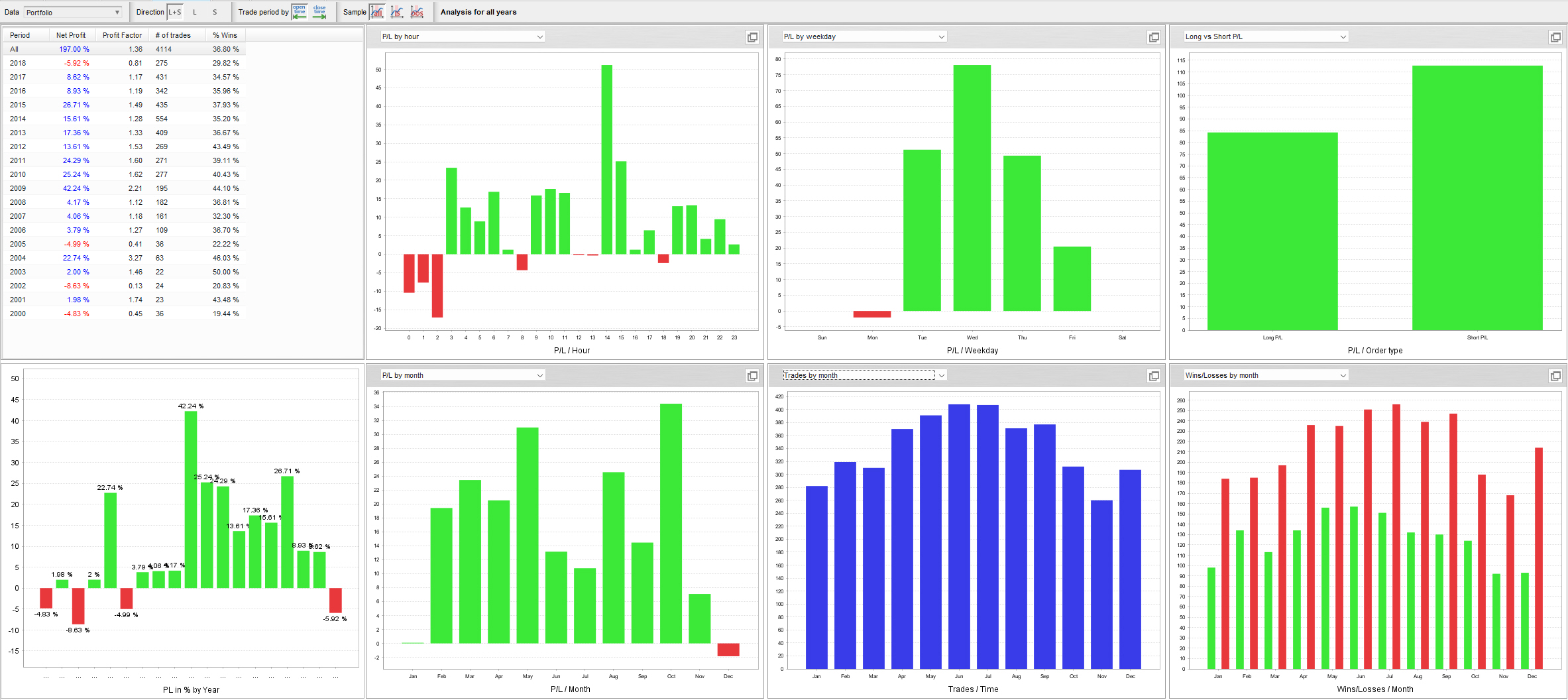Click the Oct bar in P/L by month
This screenshot has height=700, width=1568.
coord(671,524)
